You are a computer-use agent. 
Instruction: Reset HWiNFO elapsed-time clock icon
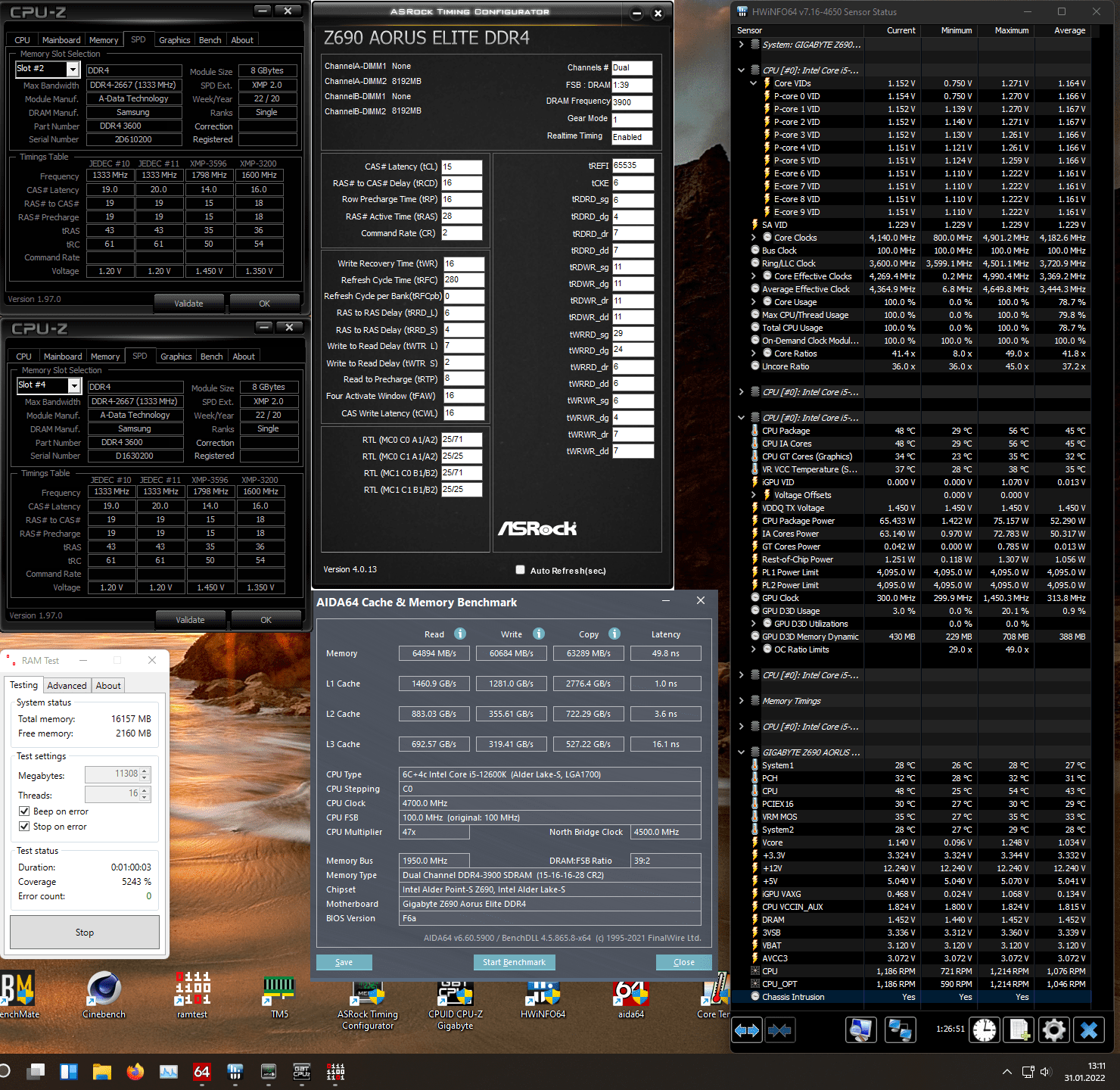tap(985, 1030)
